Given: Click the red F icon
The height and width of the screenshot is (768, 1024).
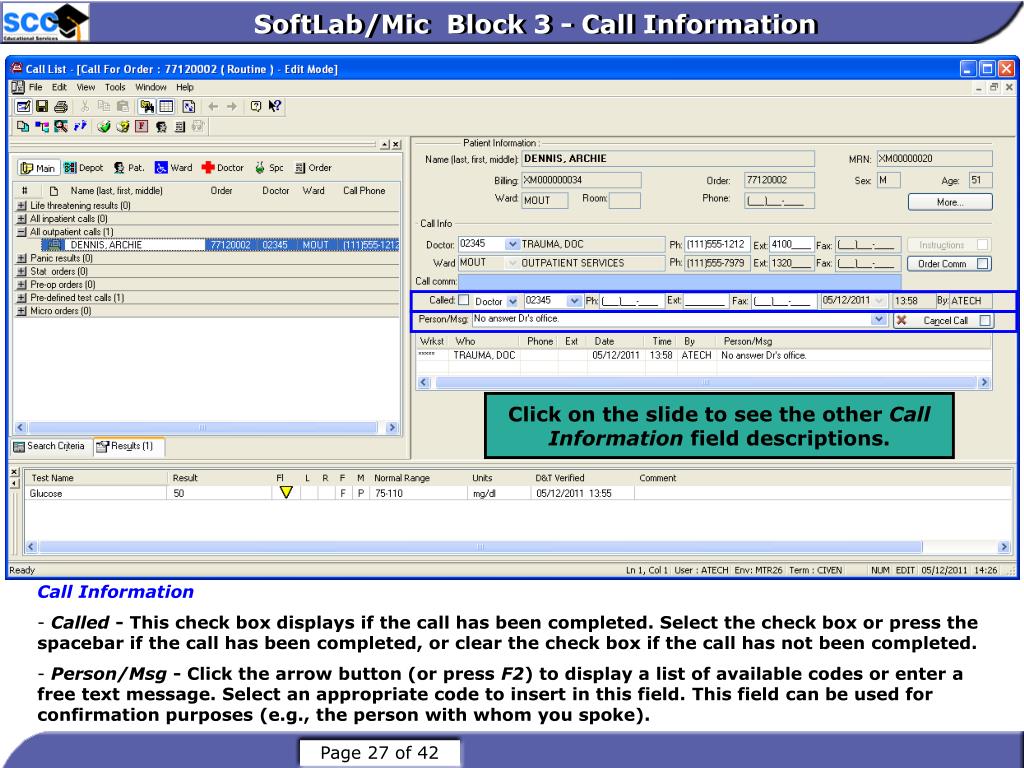Looking at the screenshot, I should [x=141, y=127].
